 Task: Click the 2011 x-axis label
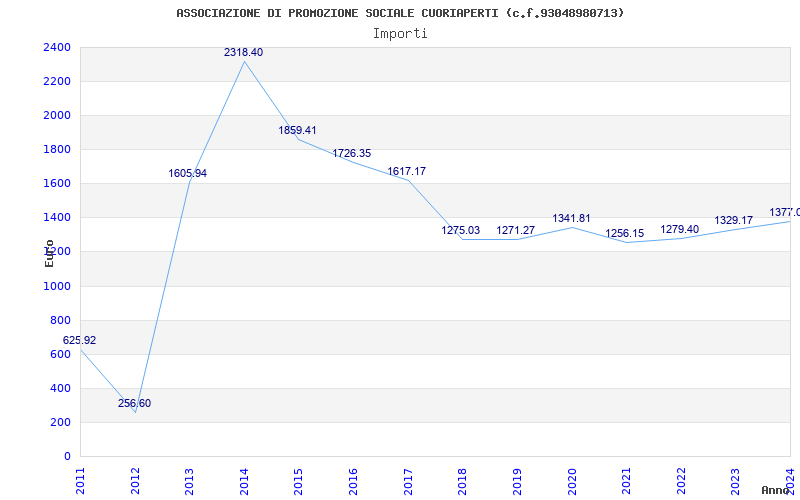pyautogui.click(x=80, y=481)
